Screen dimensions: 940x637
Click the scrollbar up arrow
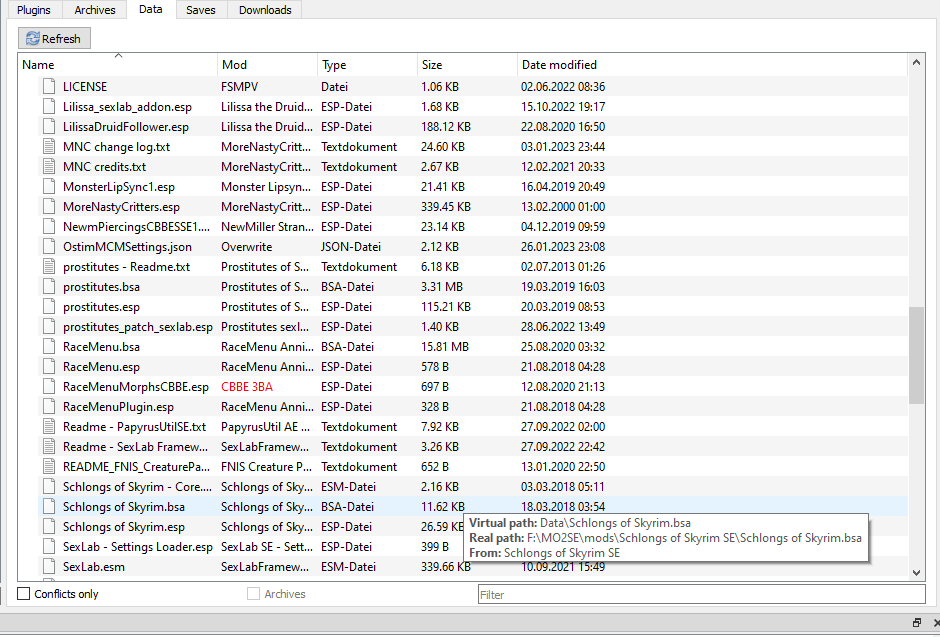click(916, 62)
